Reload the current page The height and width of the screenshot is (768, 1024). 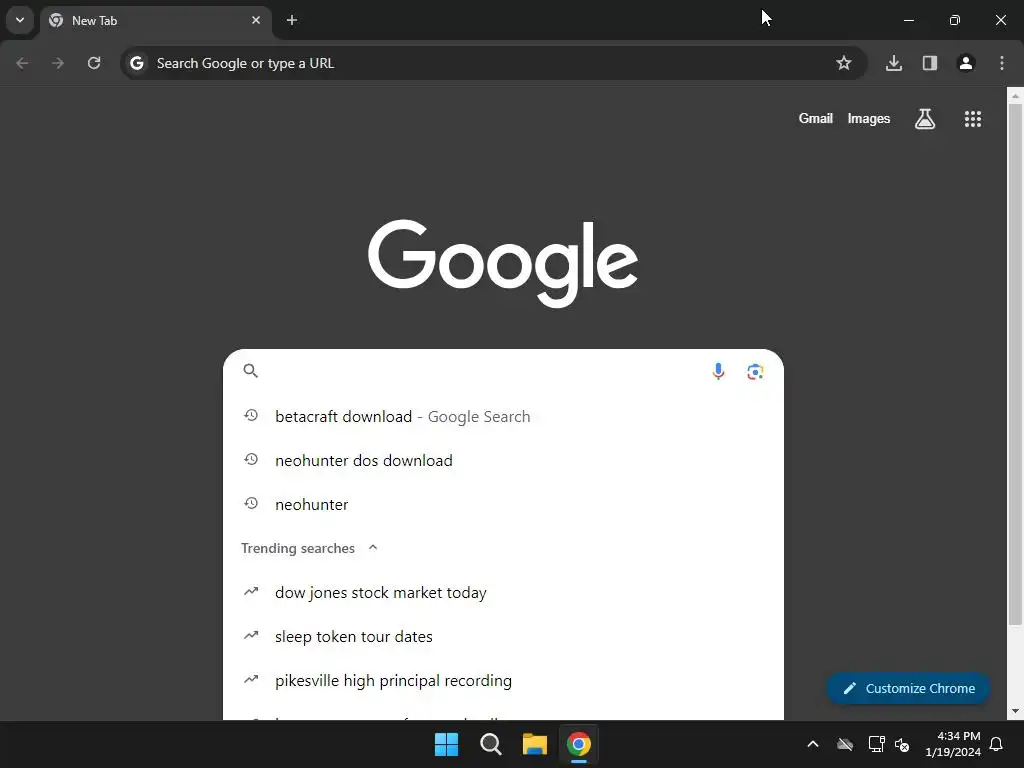pyautogui.click(x=94, y=63)
